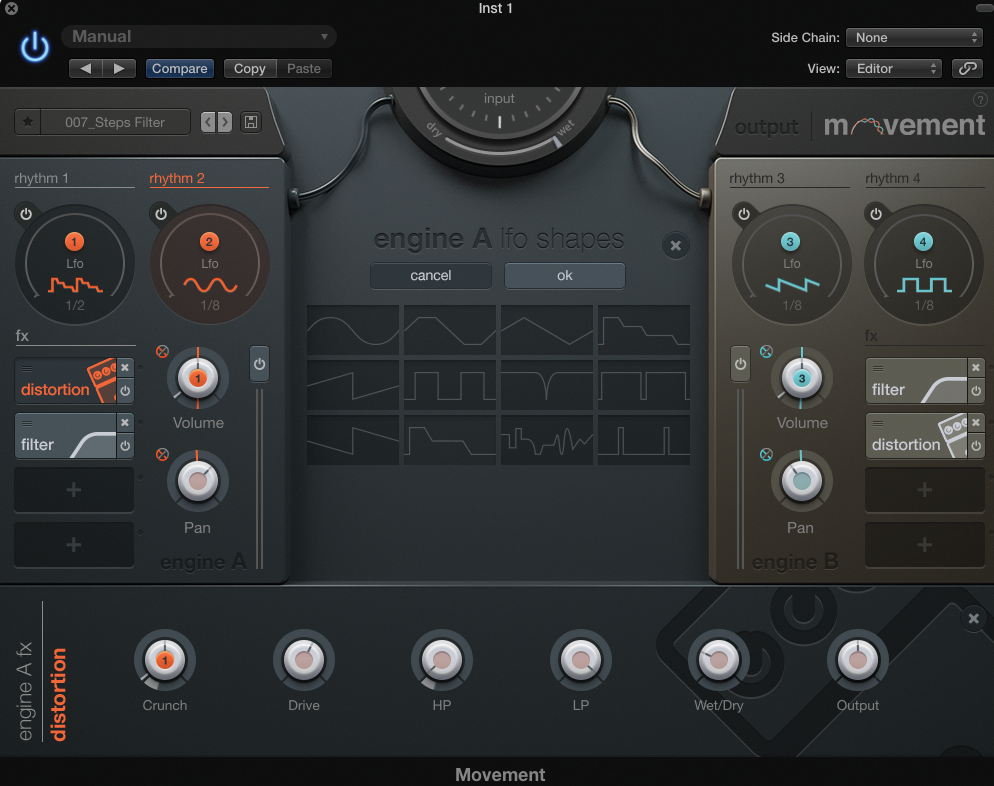This screenshot has height=786, width=994.
Task: Mark preset as favorite with the star icon
Action: click(x=28, y=122)
